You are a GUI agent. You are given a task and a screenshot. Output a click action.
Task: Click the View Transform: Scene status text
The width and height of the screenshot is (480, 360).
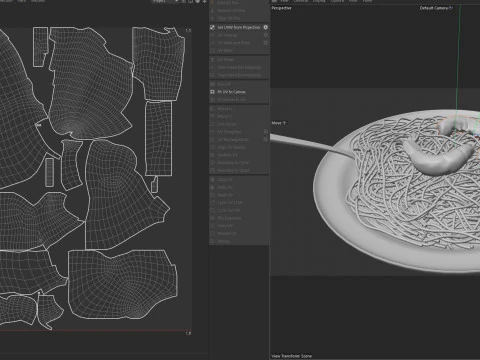(x=292, y=356)
